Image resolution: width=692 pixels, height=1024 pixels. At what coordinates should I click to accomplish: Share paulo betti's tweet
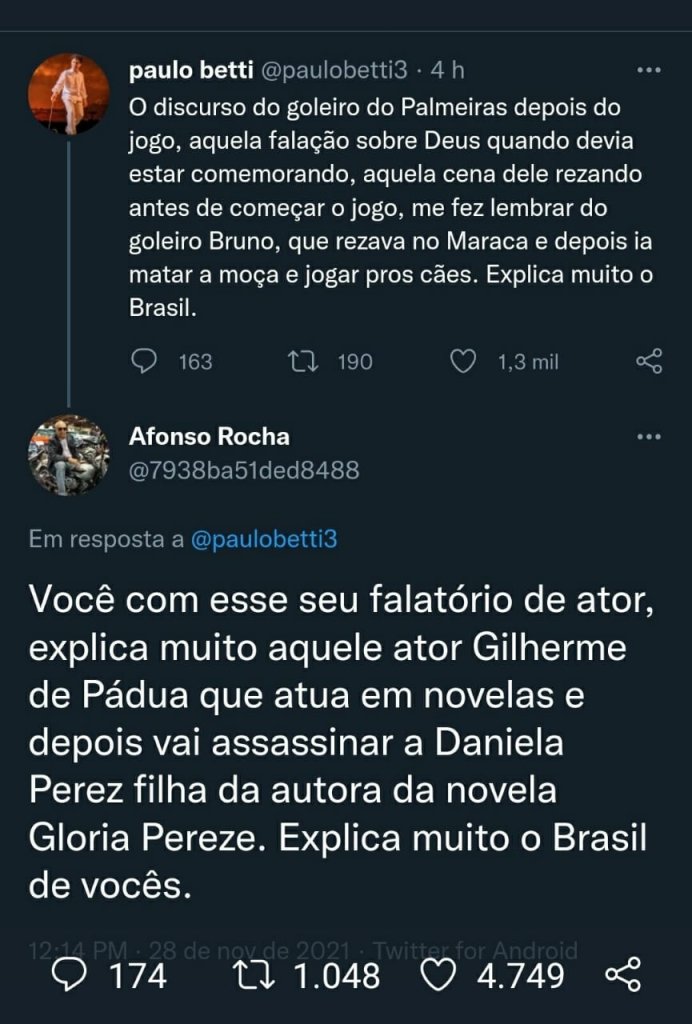point(649,362)
